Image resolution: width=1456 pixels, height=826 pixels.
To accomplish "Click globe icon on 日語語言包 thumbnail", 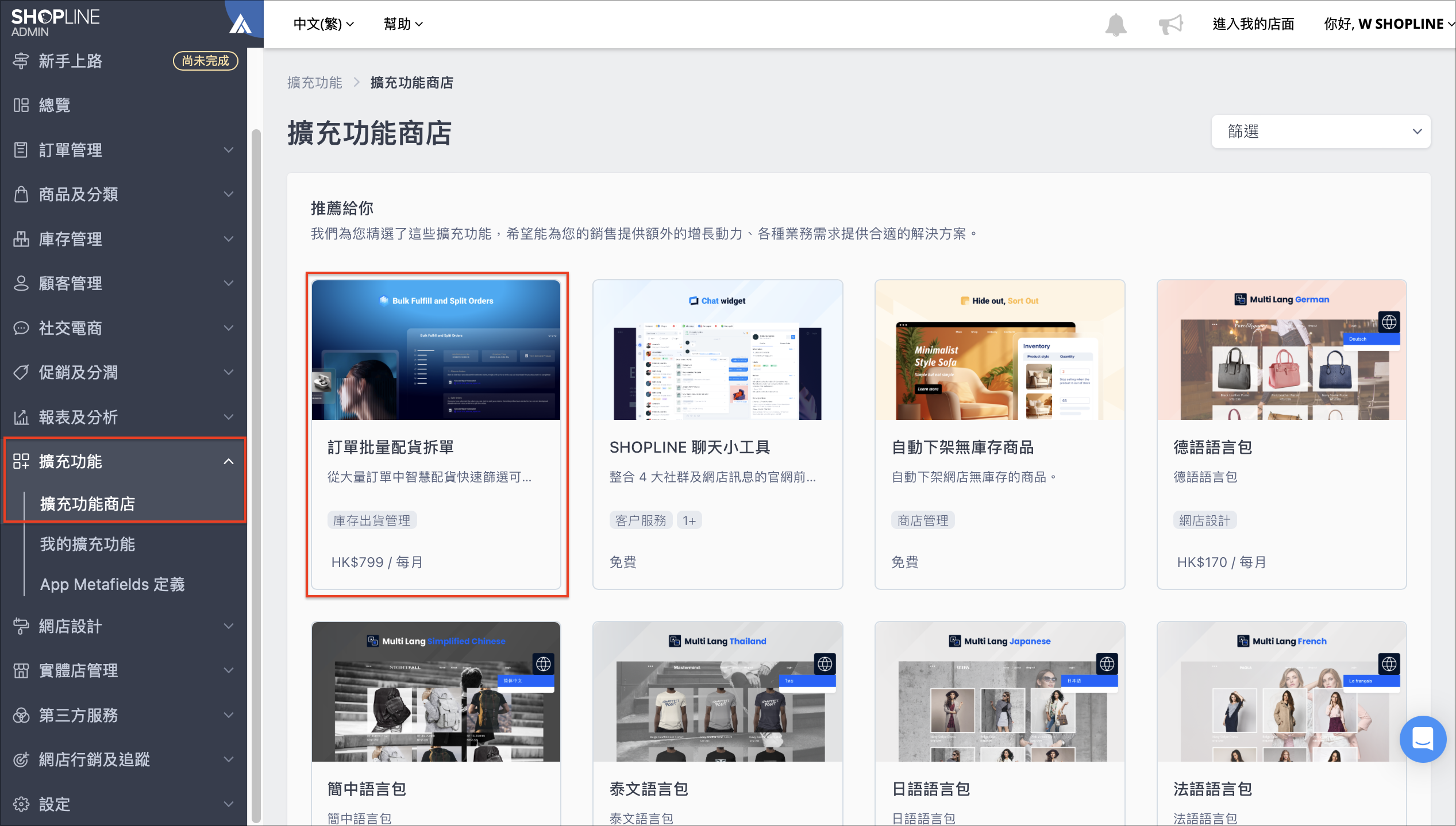I will 1107,664.
